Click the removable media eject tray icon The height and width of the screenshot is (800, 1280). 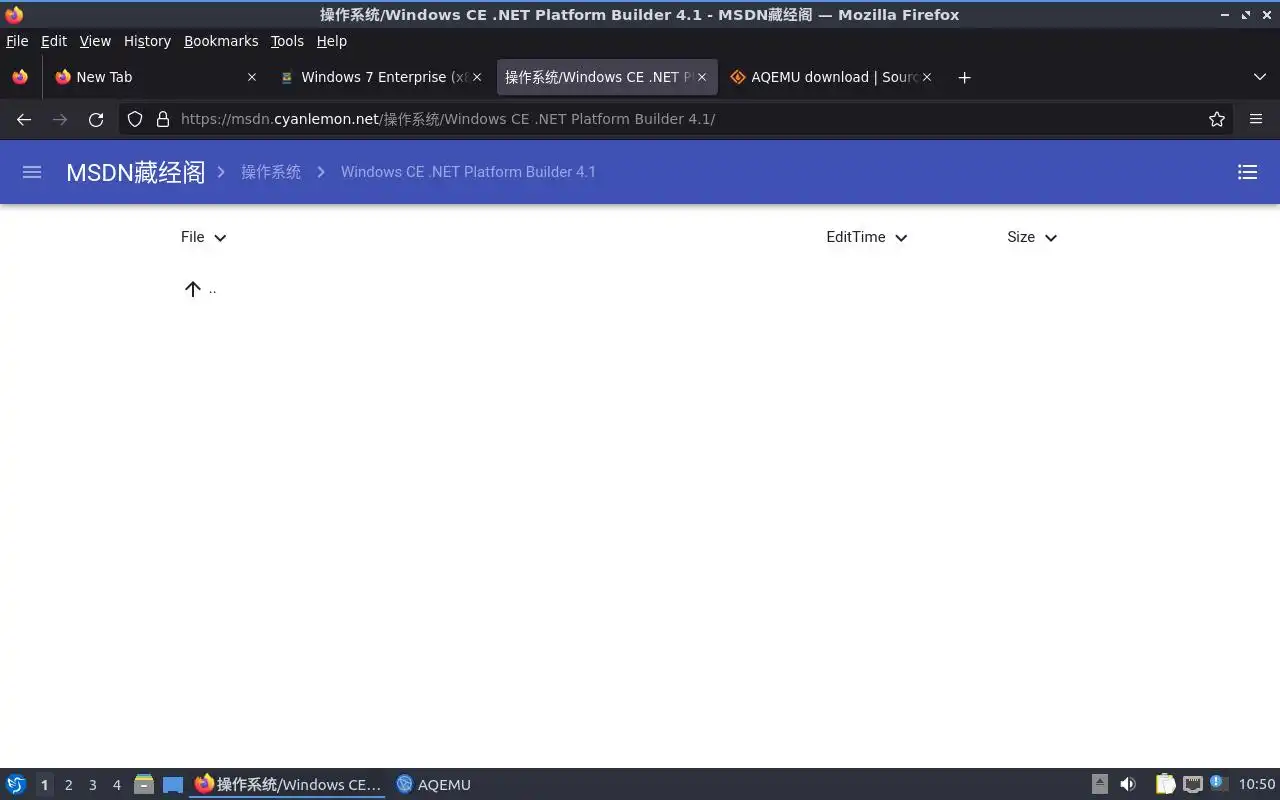coord(1100,785)
